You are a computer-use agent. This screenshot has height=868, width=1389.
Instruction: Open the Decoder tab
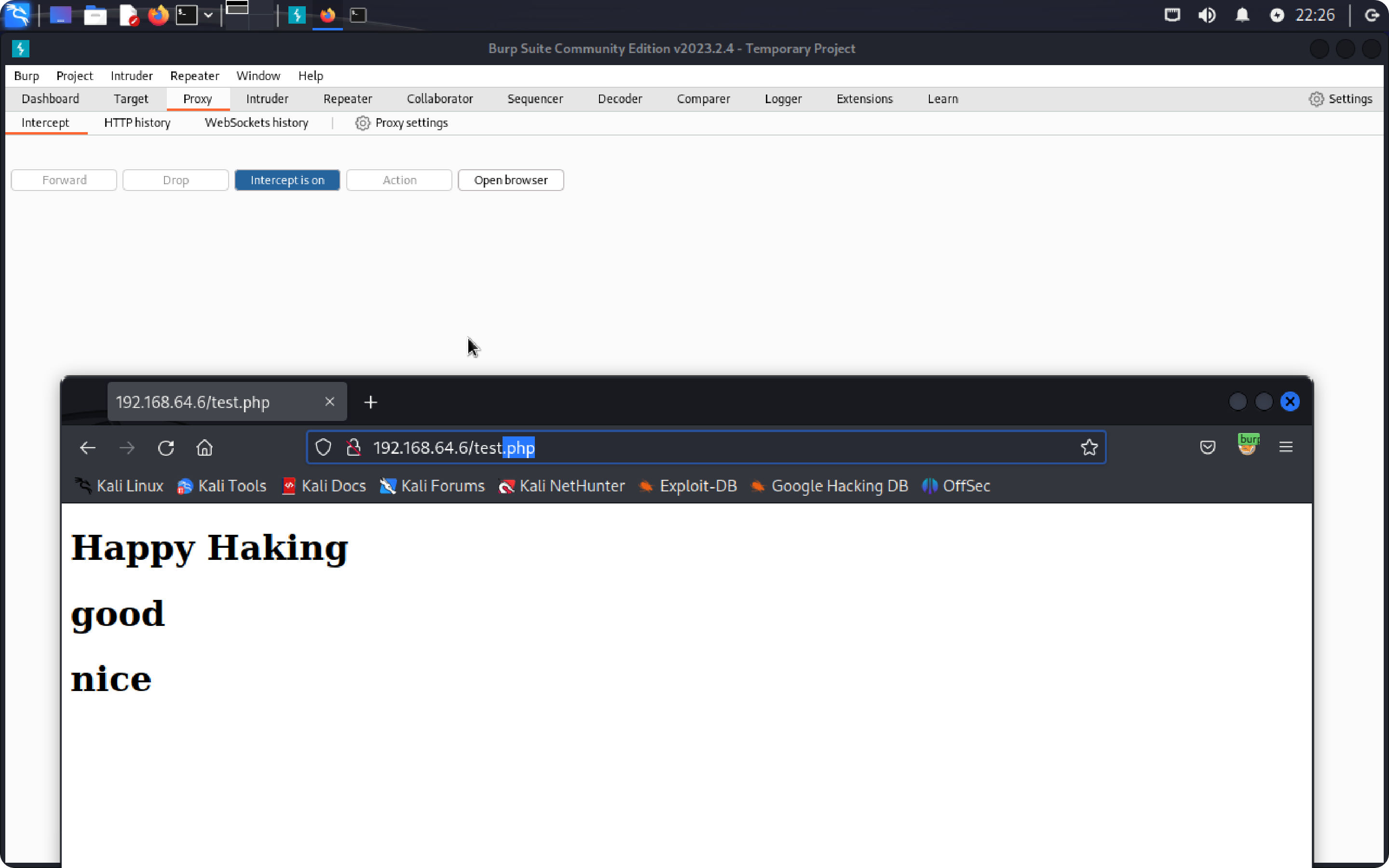pos(620,99)
